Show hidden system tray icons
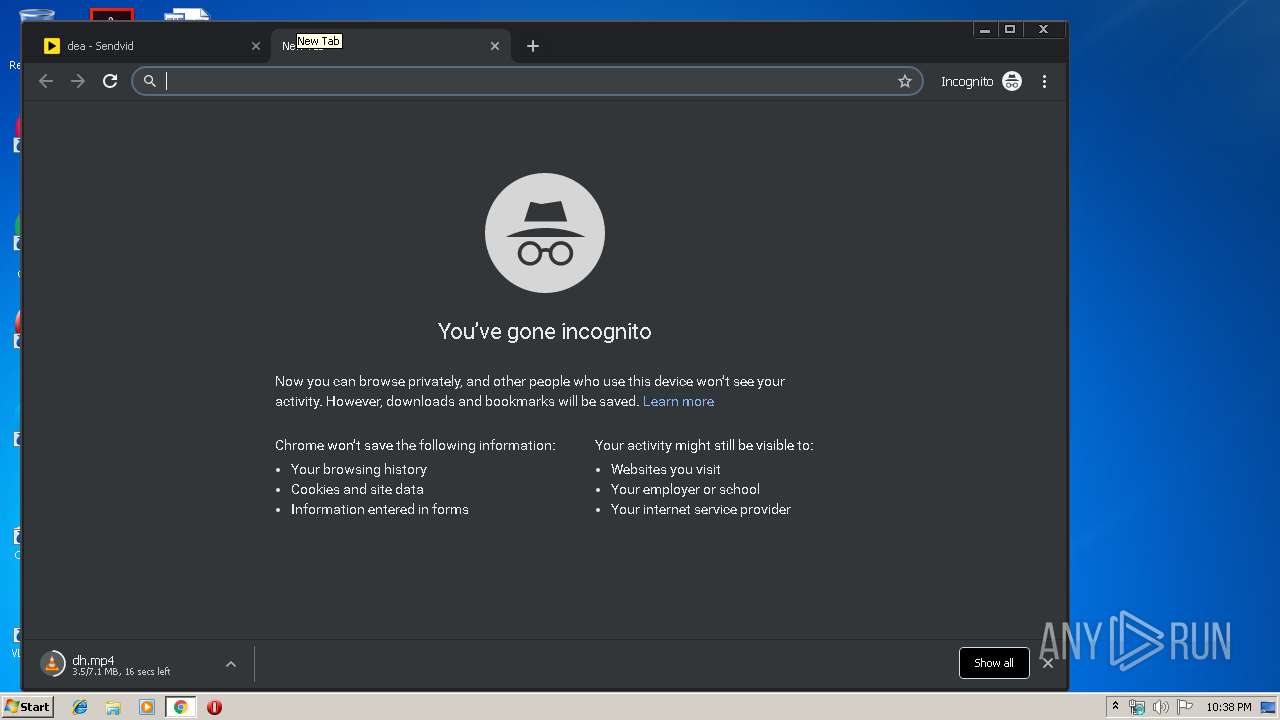This screenshot has height=720, width=1280. click(x=1115, y=707)
